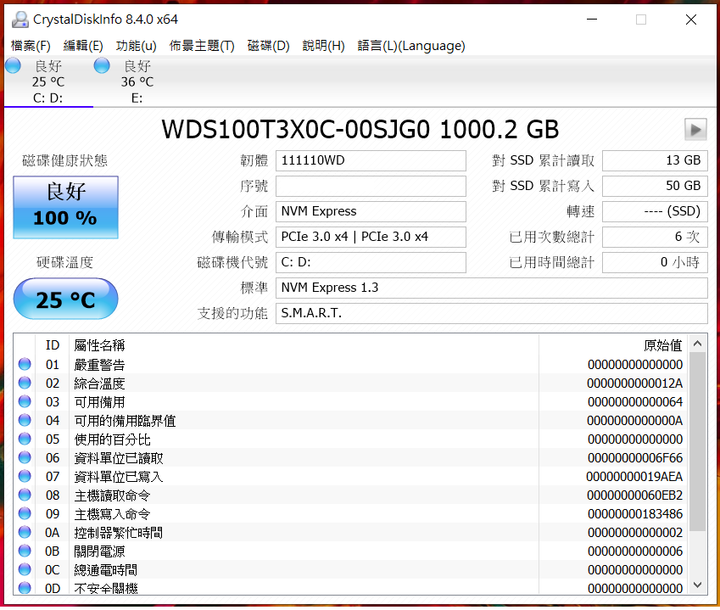Click the 25 °C temperature button
Screen dimensions: 720x610
pyautogui.click(x=66, y=299)
